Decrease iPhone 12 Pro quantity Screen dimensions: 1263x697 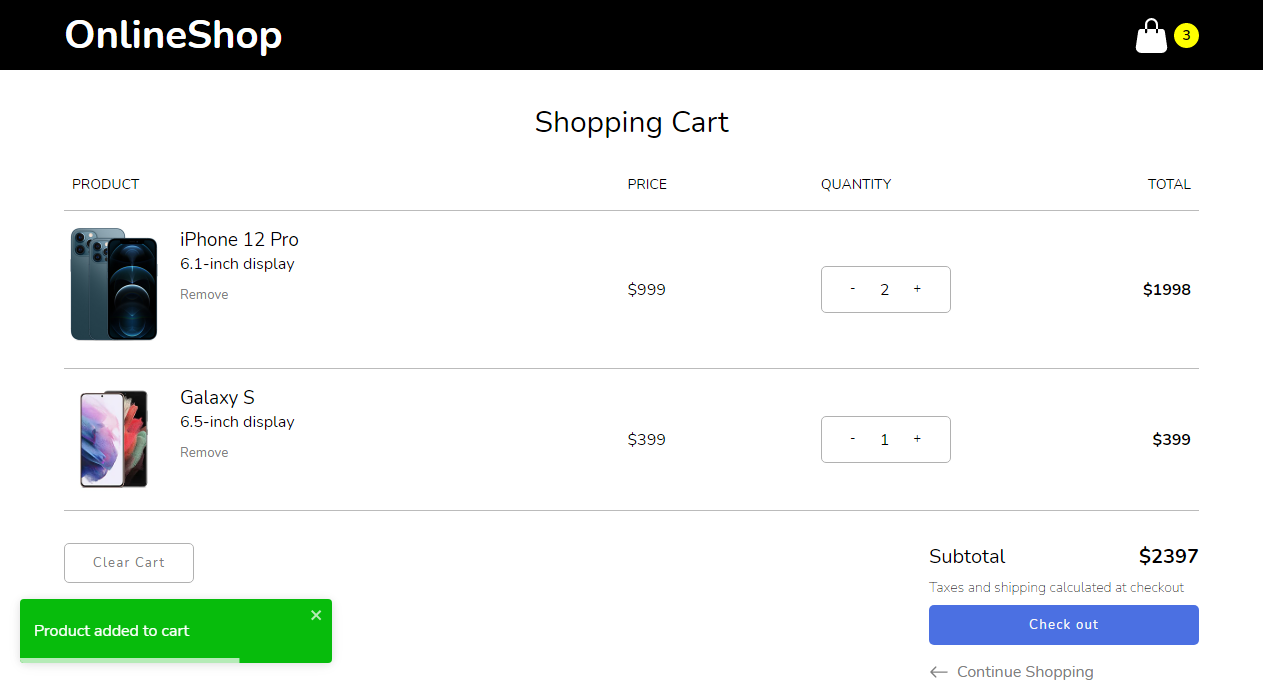(x=853, y=289)
